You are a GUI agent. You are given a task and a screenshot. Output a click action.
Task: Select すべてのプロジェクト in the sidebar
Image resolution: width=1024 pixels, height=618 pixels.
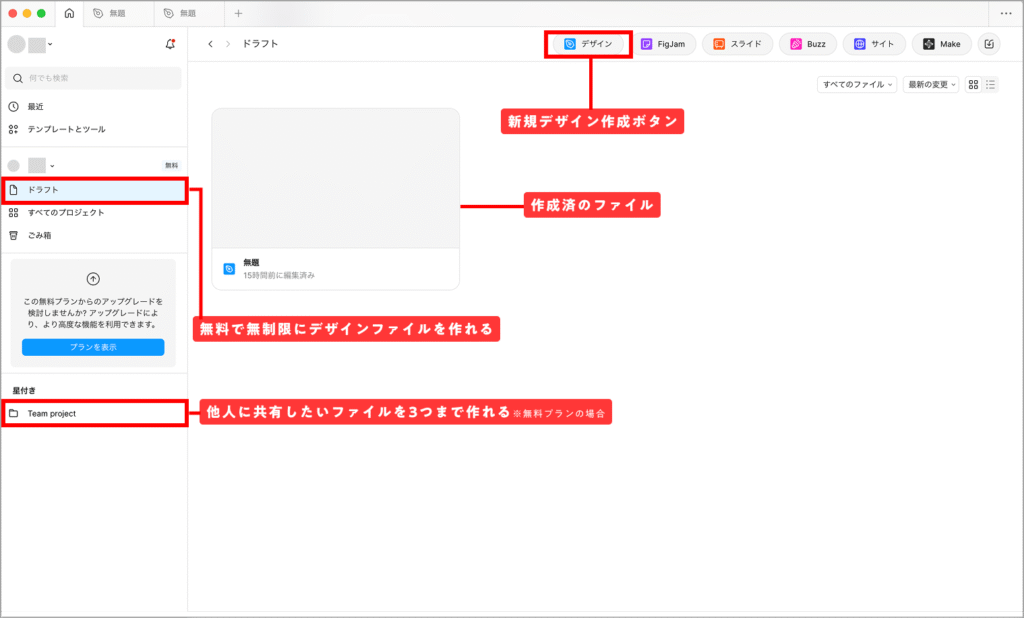(66, 212)
